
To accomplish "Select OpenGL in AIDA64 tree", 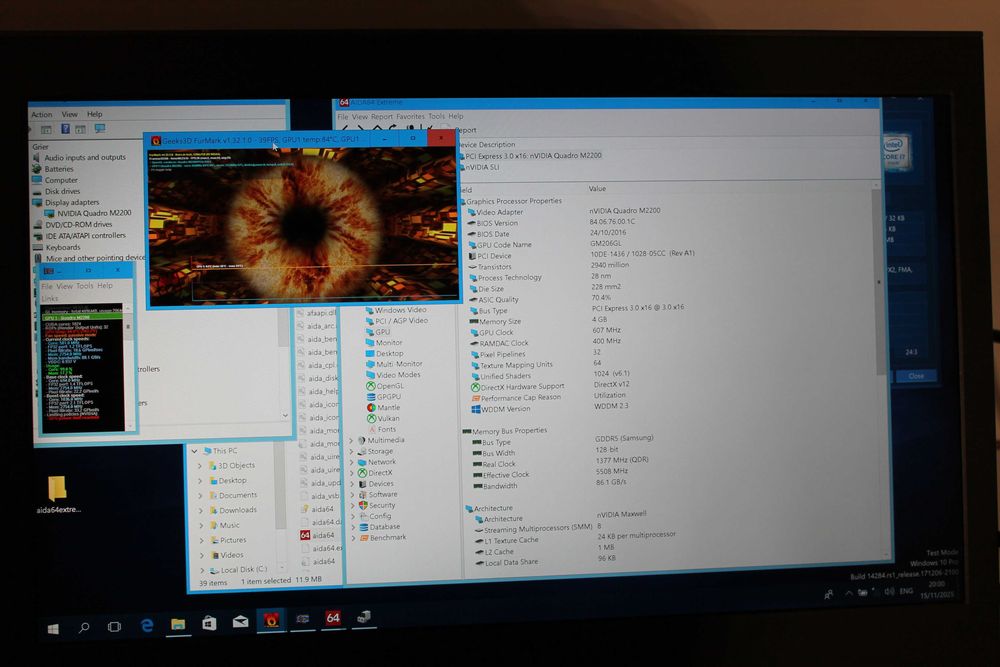I will [385, 386].
